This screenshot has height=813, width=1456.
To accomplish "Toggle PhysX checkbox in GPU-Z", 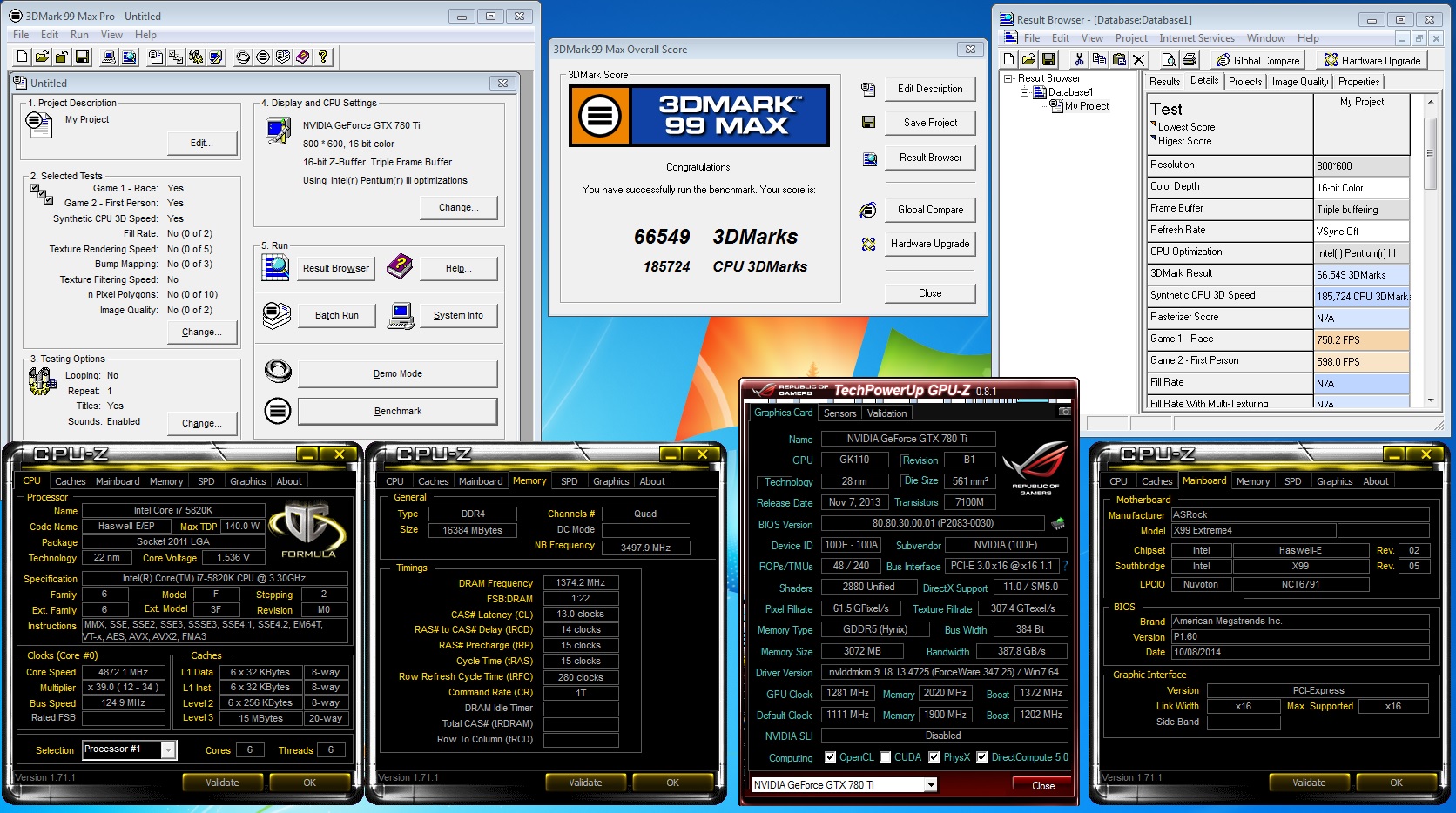I will pos(934,757).
